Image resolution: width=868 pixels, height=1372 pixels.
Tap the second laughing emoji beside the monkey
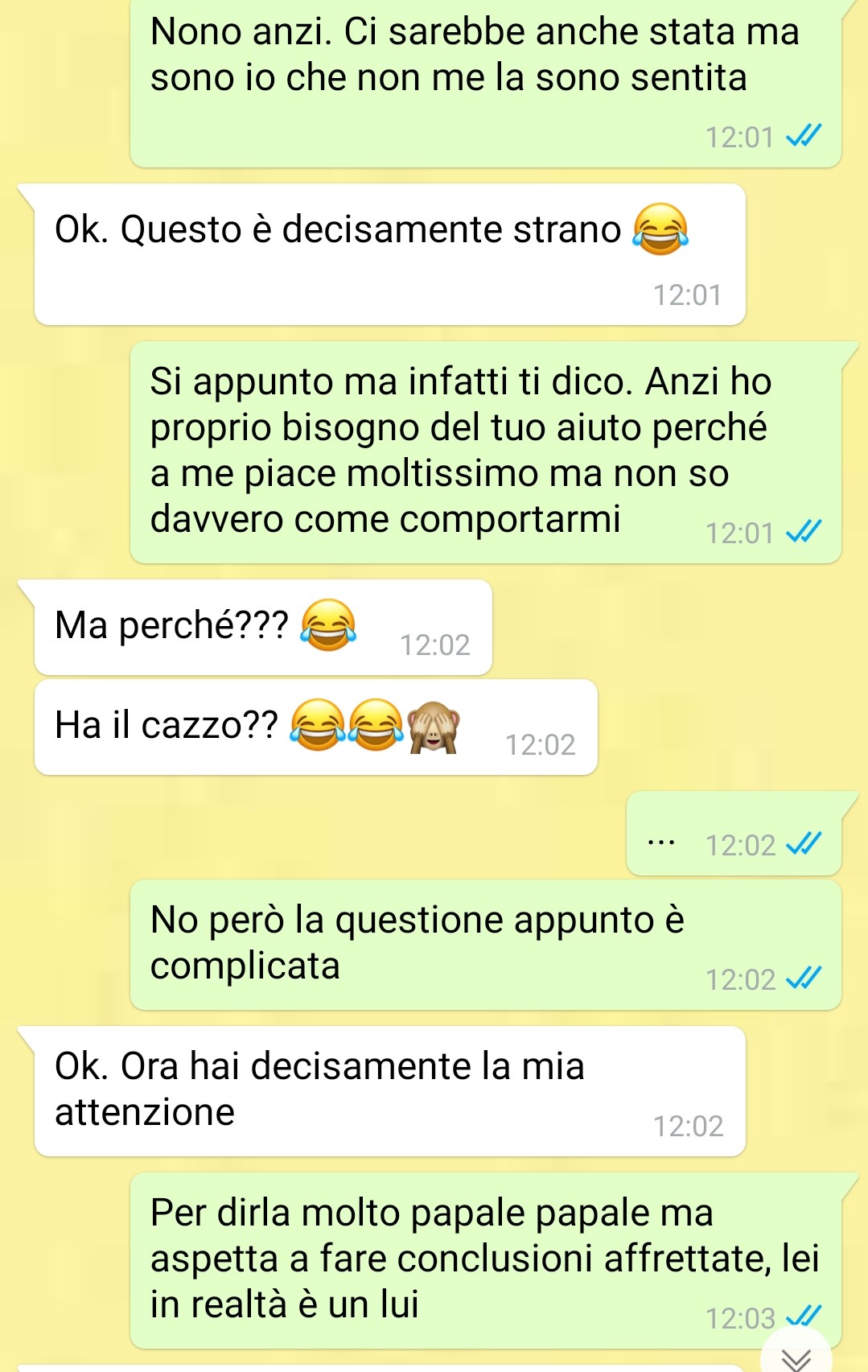[376, 725]
